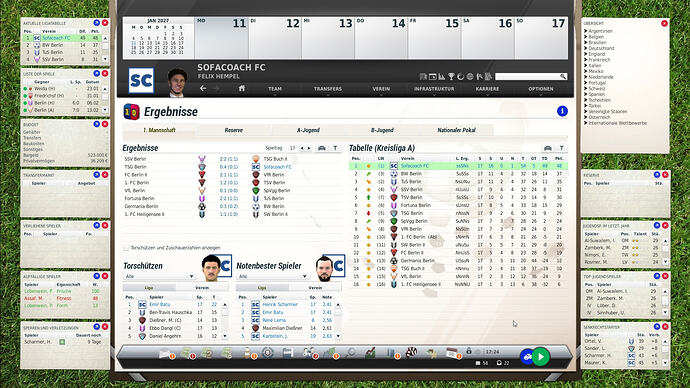Select Verein tab in Torschützen list
This screenshot has width=690, height=388.
[202, 288]
